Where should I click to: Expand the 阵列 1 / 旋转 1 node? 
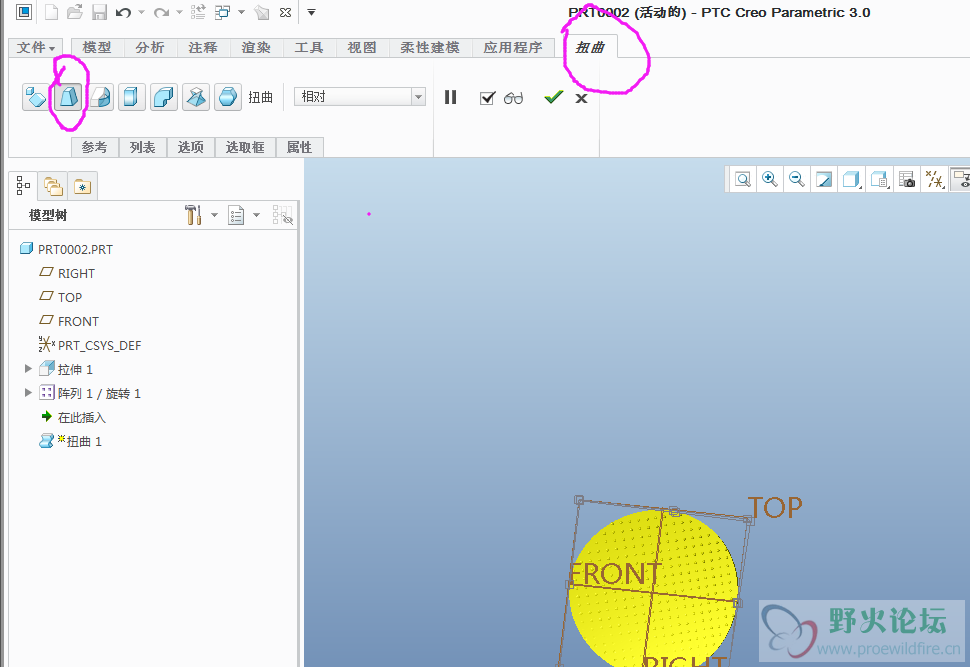click(x=28, y=393)
